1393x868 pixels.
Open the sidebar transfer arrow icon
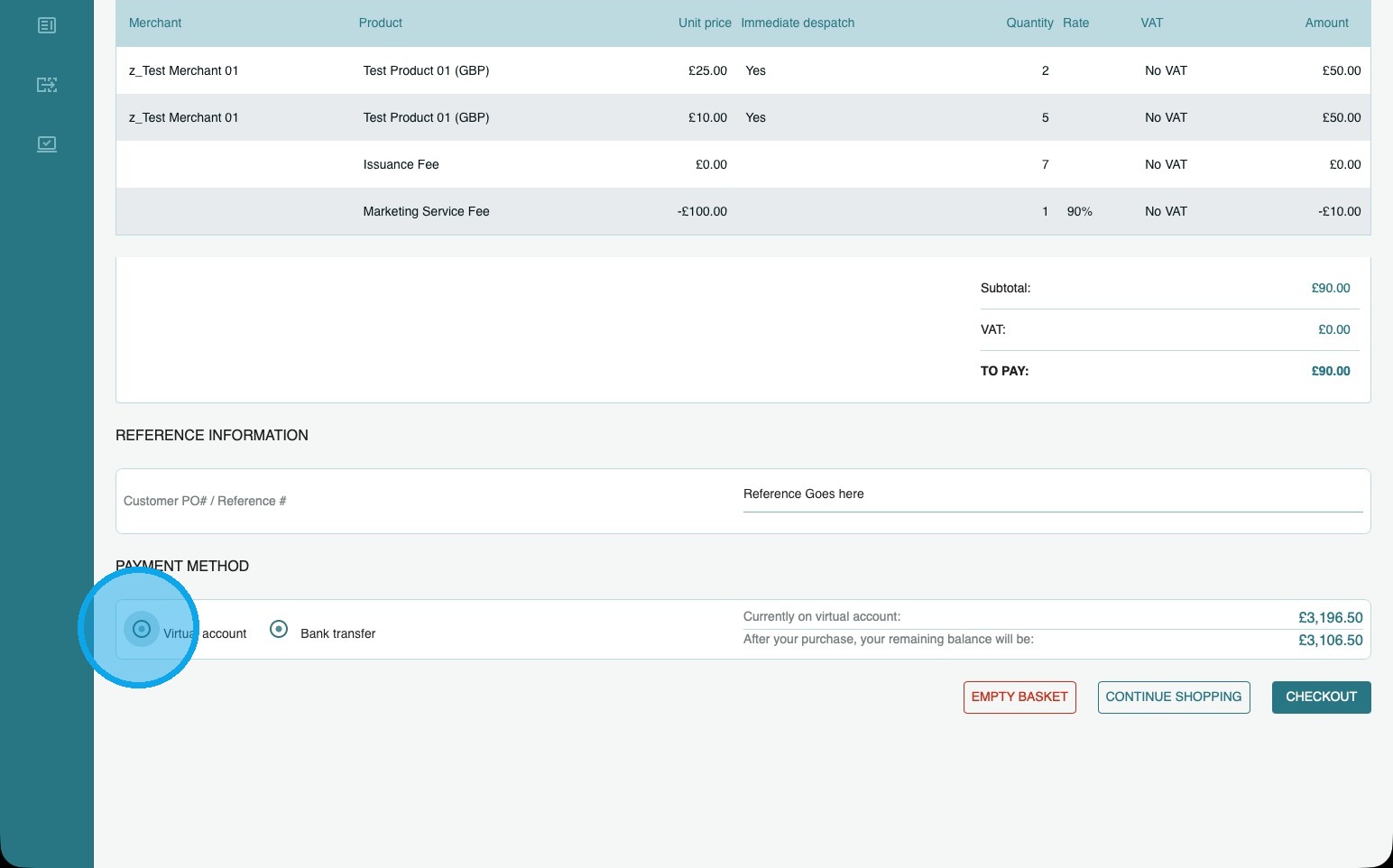coord(47,85)
